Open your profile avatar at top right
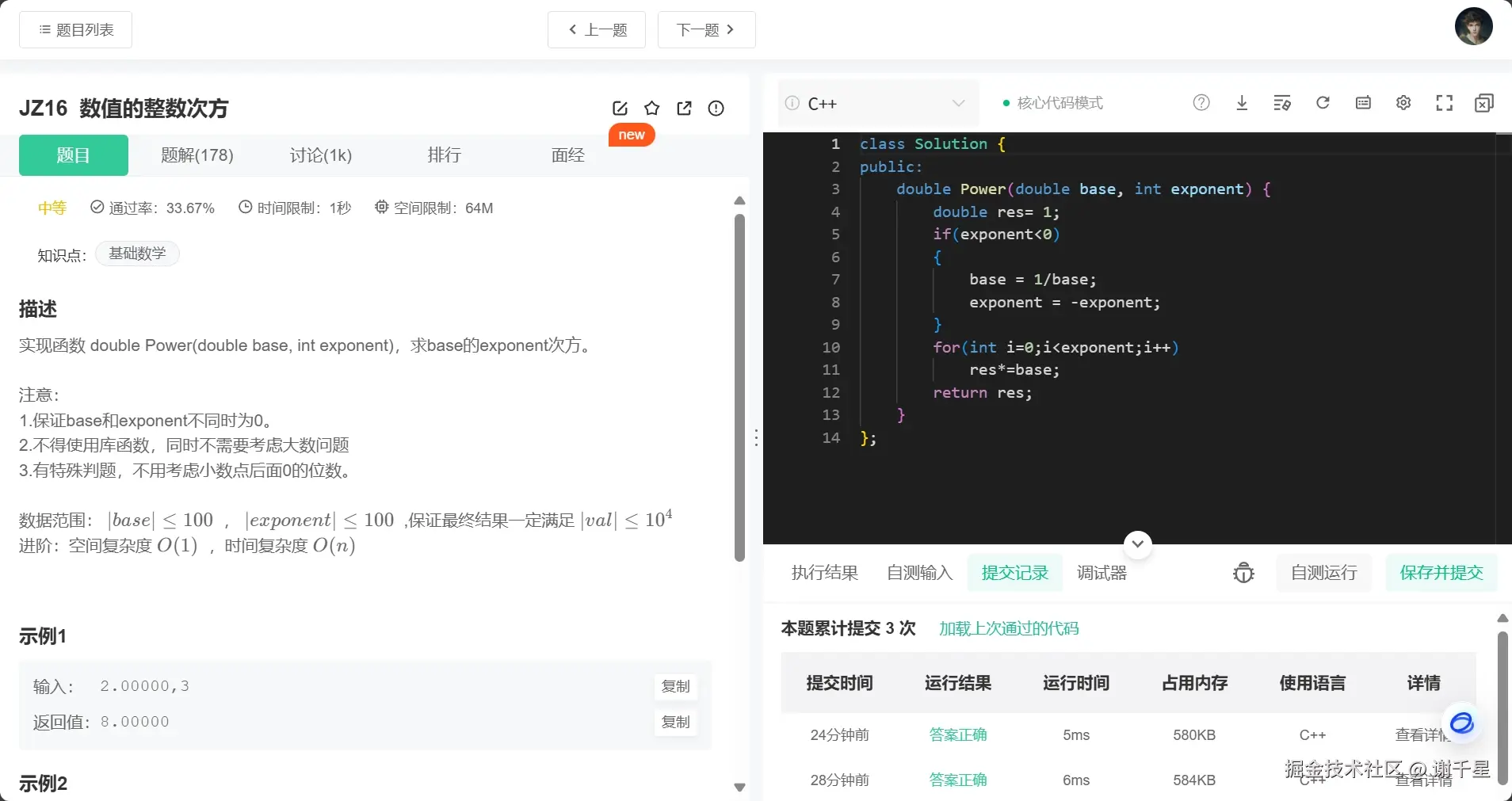The height and width of the screenshot is (801, 1512). [x=1473, y=26]
